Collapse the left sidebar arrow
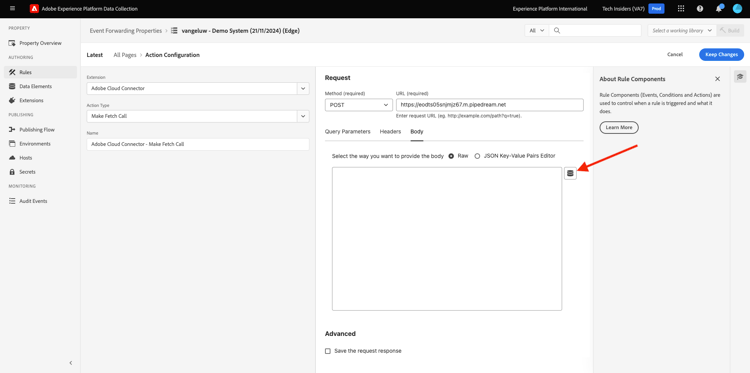 pos(71,363)
